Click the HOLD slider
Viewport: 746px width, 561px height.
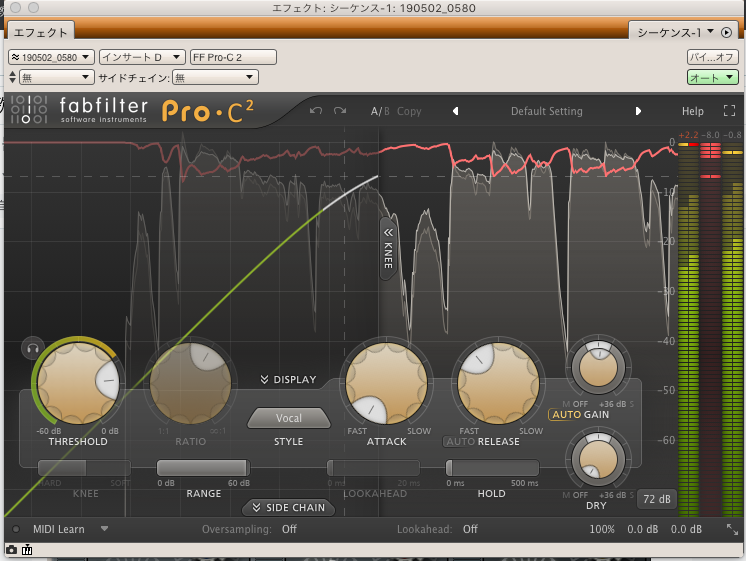click(x=492, y=468)
